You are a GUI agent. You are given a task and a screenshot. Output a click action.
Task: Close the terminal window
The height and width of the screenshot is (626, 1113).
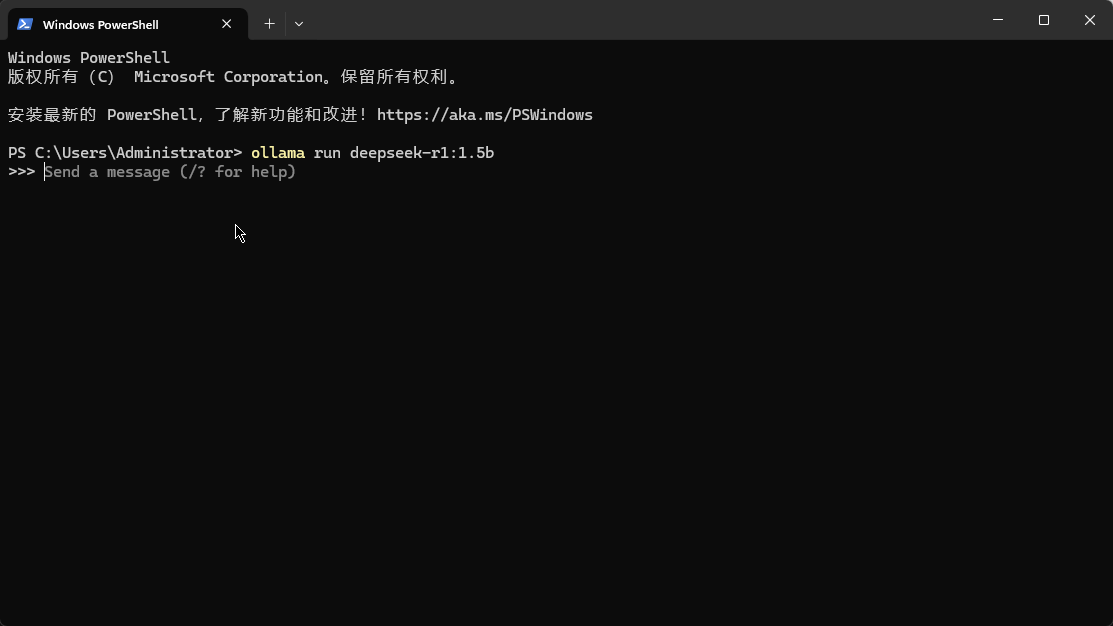[x=1089, y=20]
